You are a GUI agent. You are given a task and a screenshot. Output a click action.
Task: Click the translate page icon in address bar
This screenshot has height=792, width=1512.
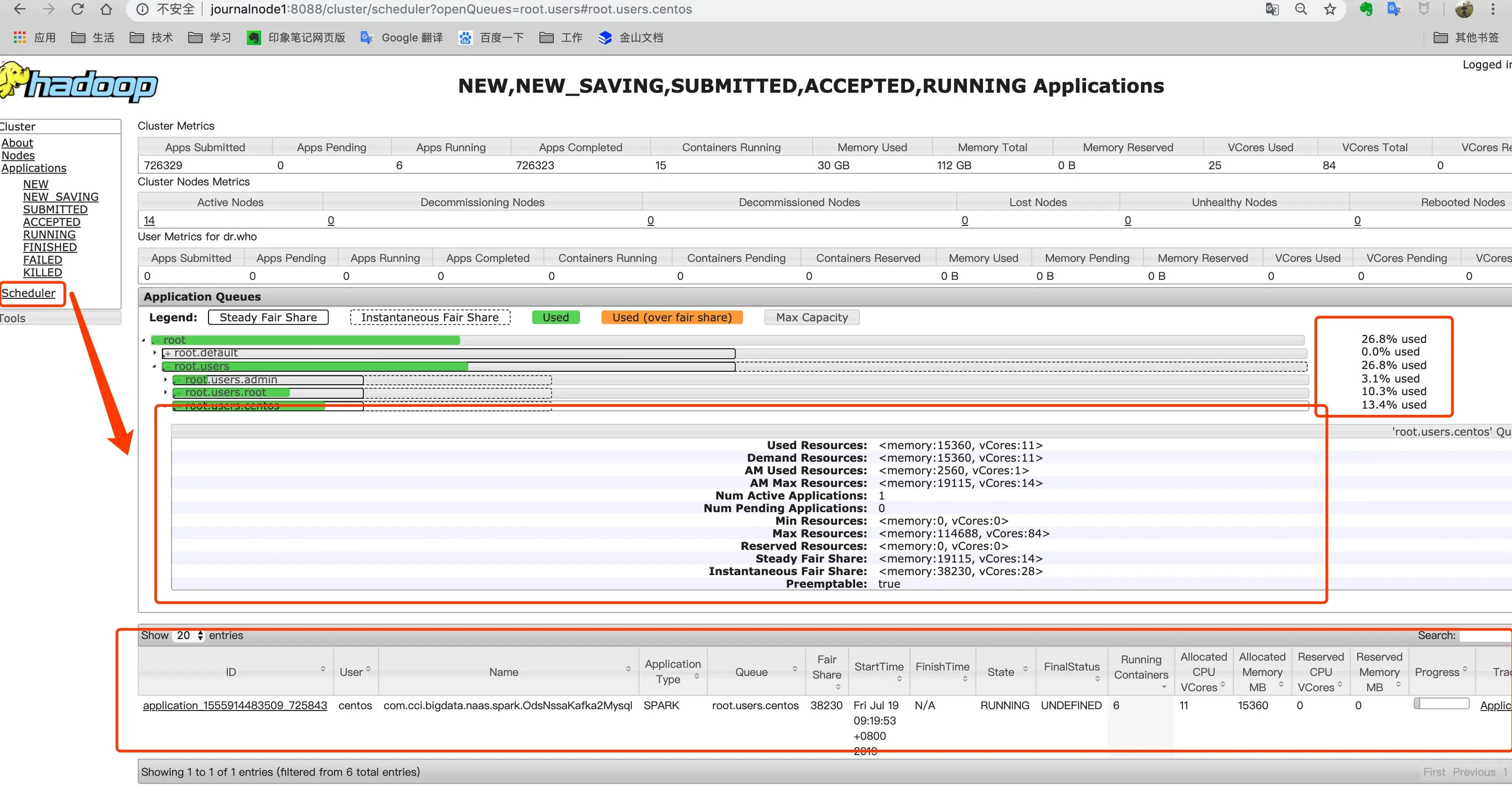tap(1272, 9)
